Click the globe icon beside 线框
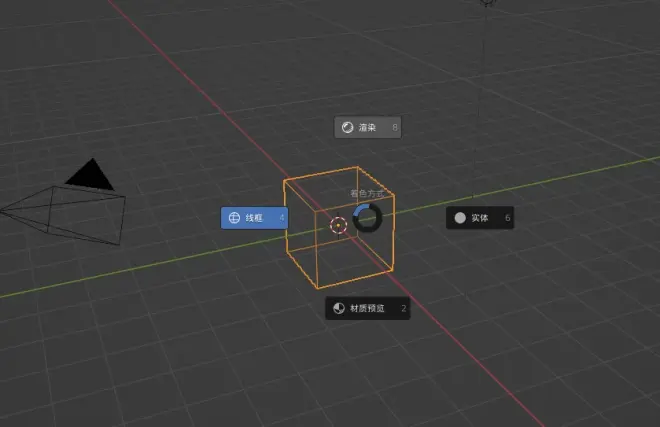This screenshot has height=427, width=660. [234, 218]
